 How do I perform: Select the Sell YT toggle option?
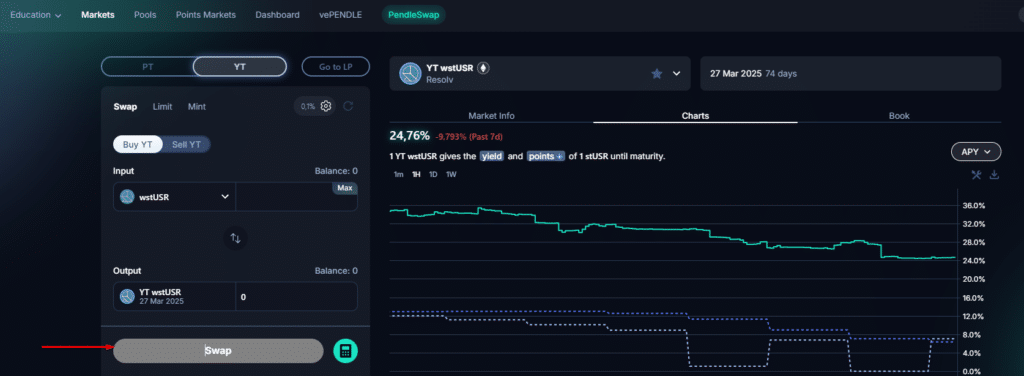pos(186,144)
